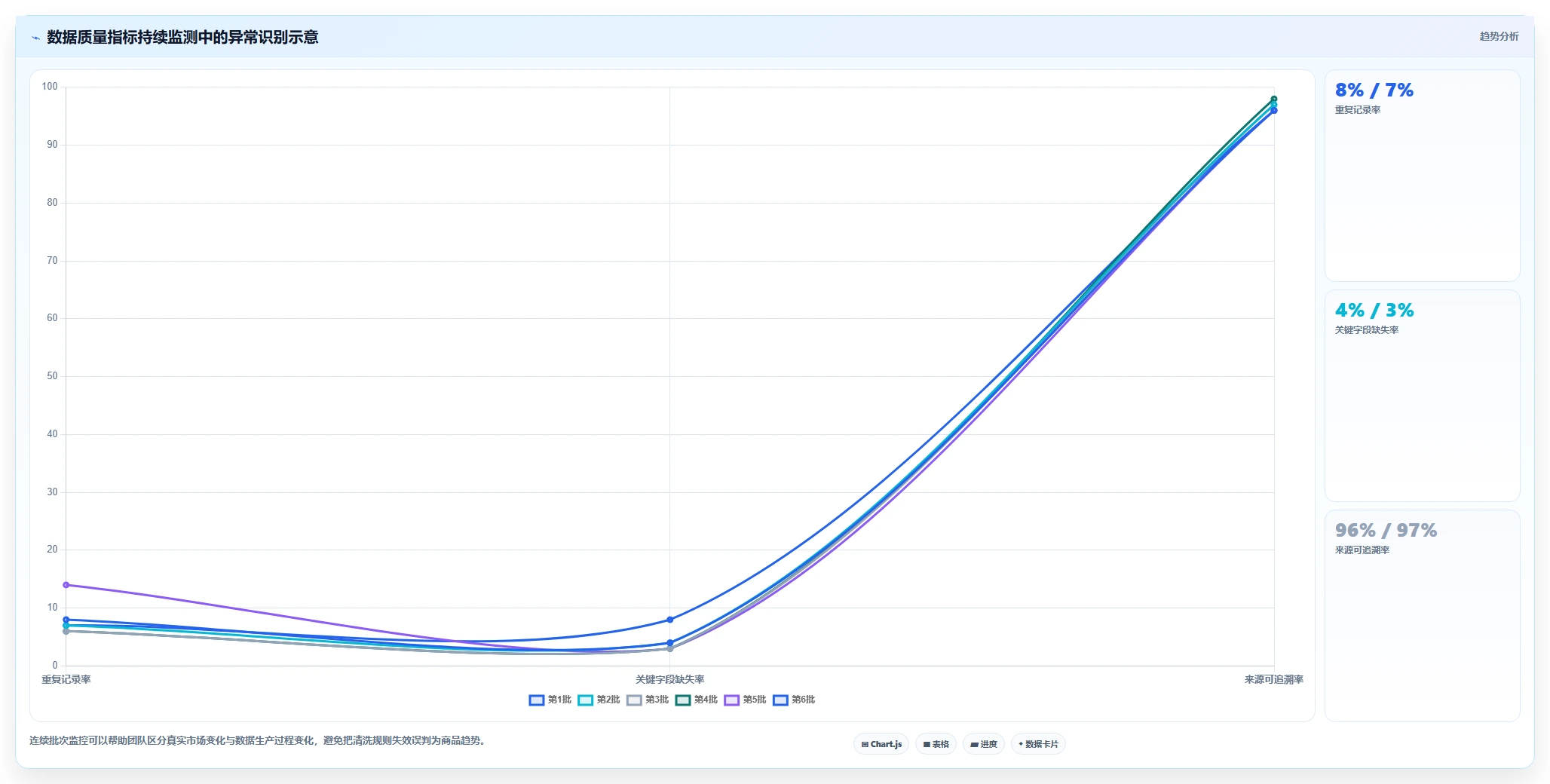Select the 4% / 3% 关键字段缺失率 card

tap(1422, 396)
